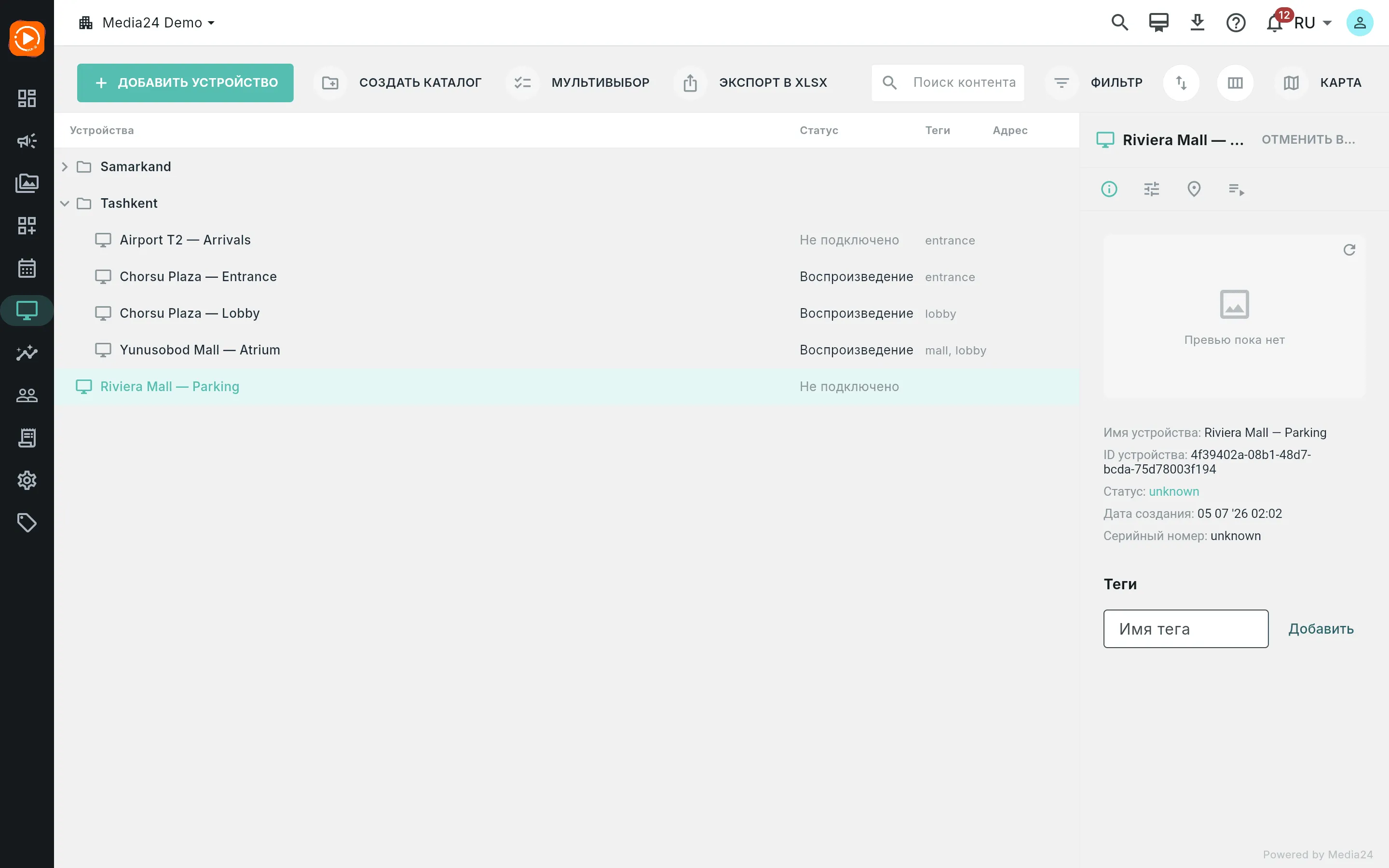
Task: Toggle the sort order arrows button
Action: click(1181, 82)
